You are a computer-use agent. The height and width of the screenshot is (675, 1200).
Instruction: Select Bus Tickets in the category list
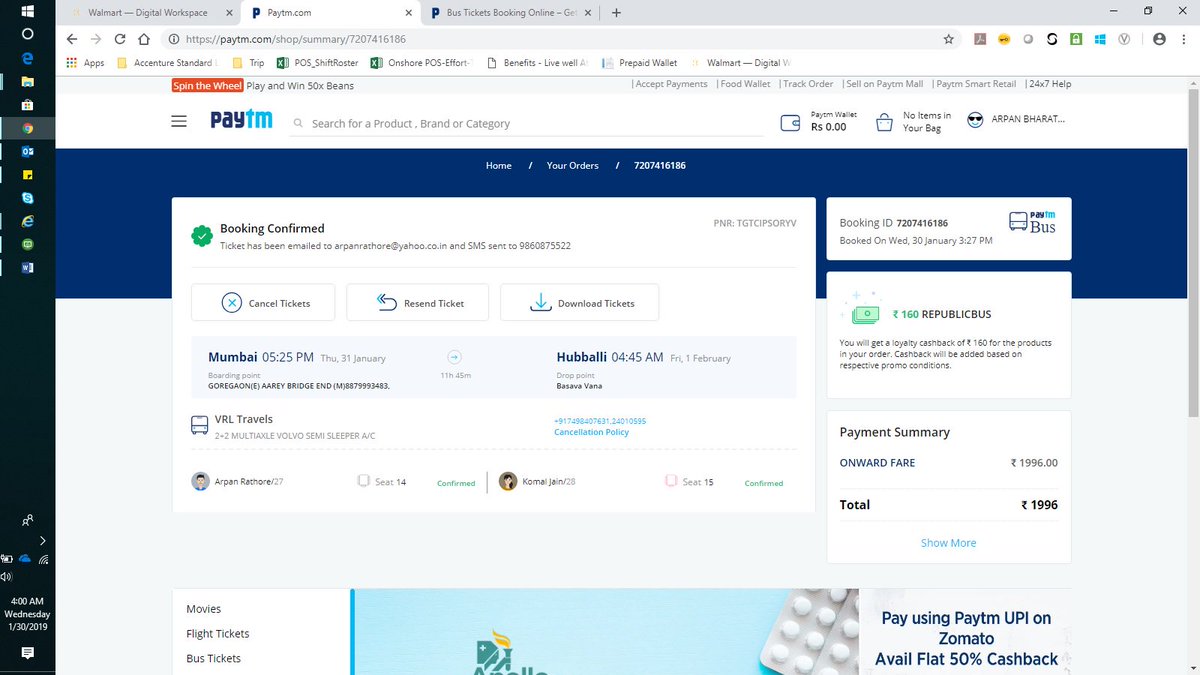tap(214, 658)
